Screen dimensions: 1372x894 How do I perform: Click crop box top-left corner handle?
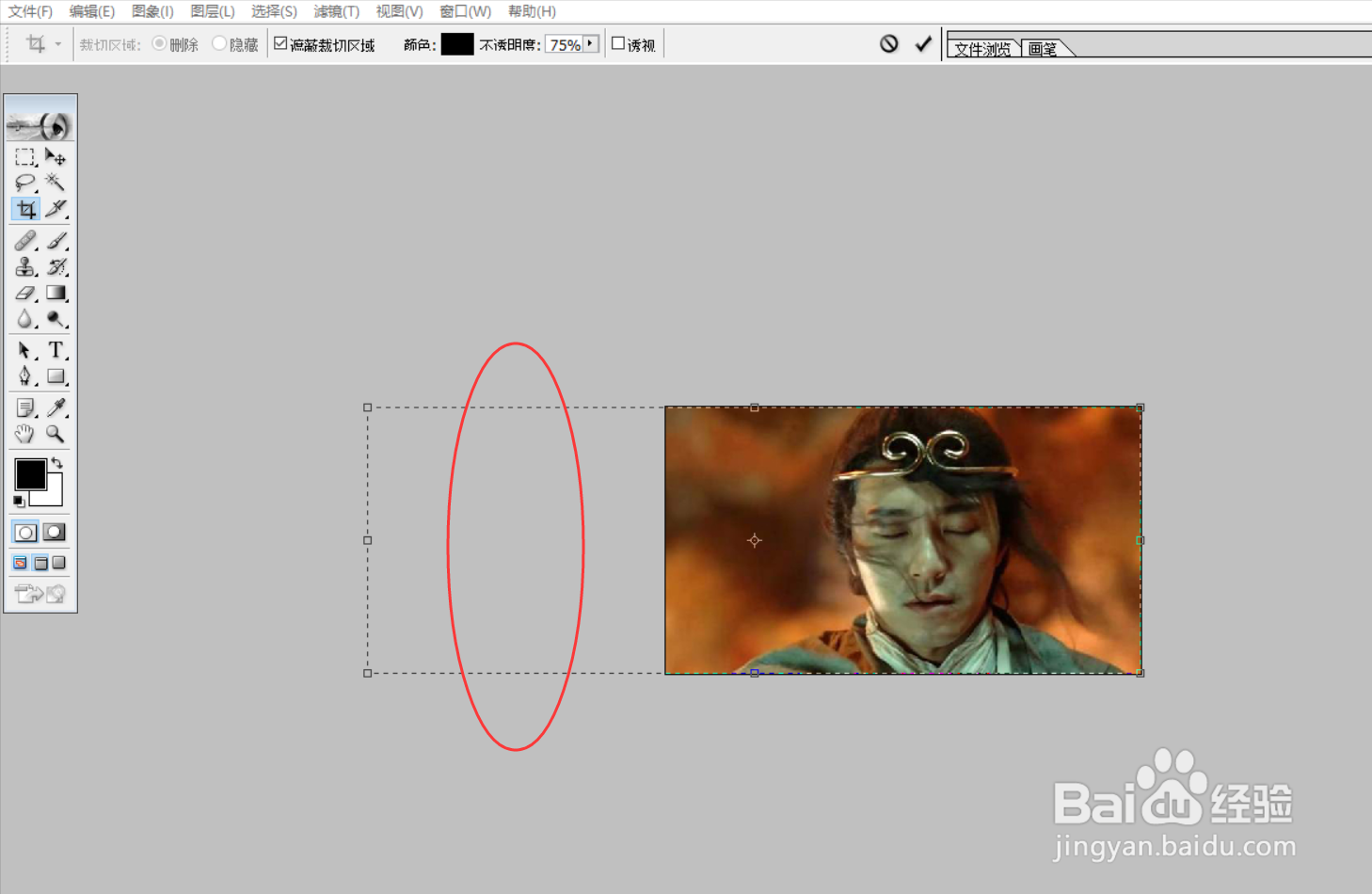368,407
